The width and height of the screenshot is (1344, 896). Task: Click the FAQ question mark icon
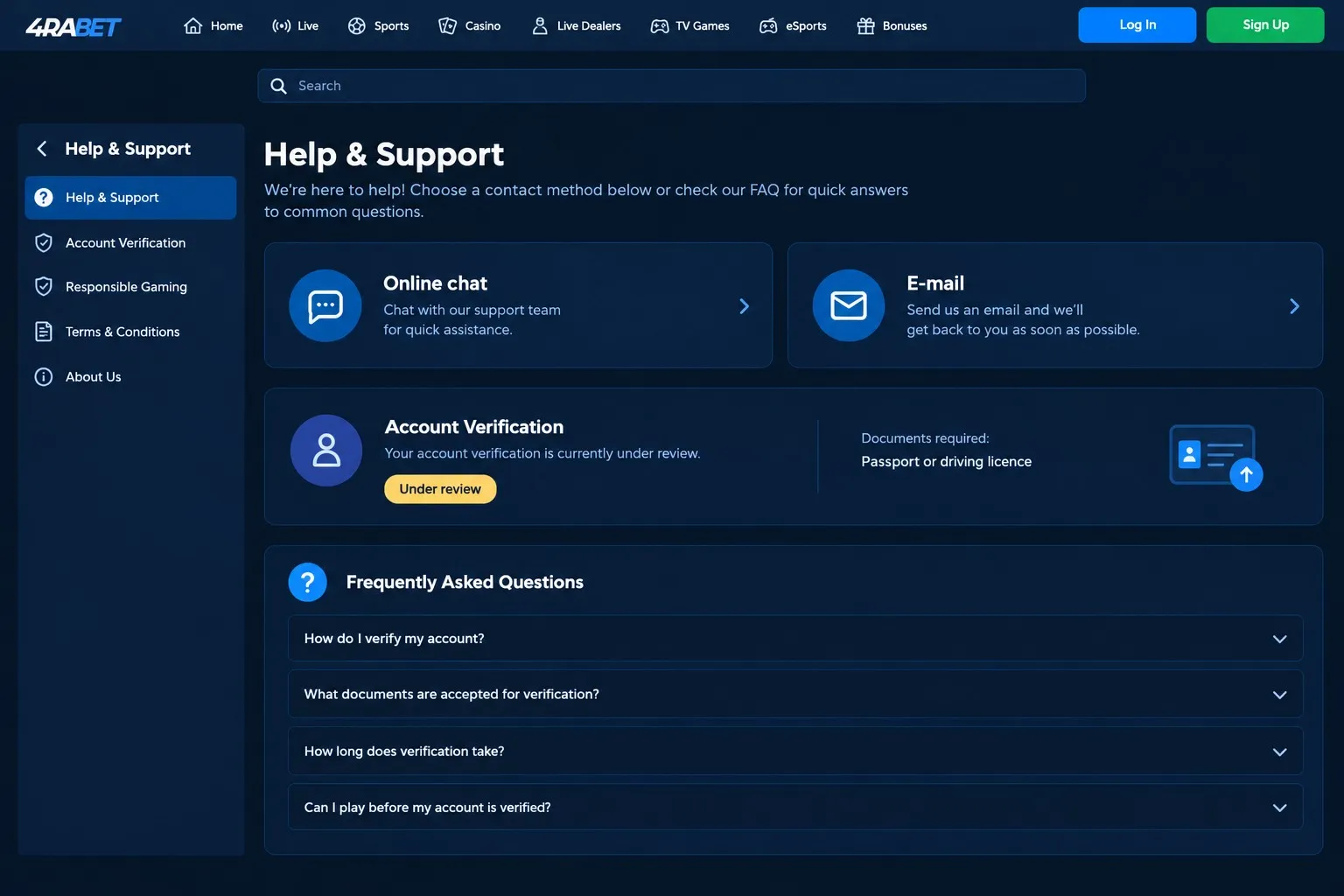(308, 582)
